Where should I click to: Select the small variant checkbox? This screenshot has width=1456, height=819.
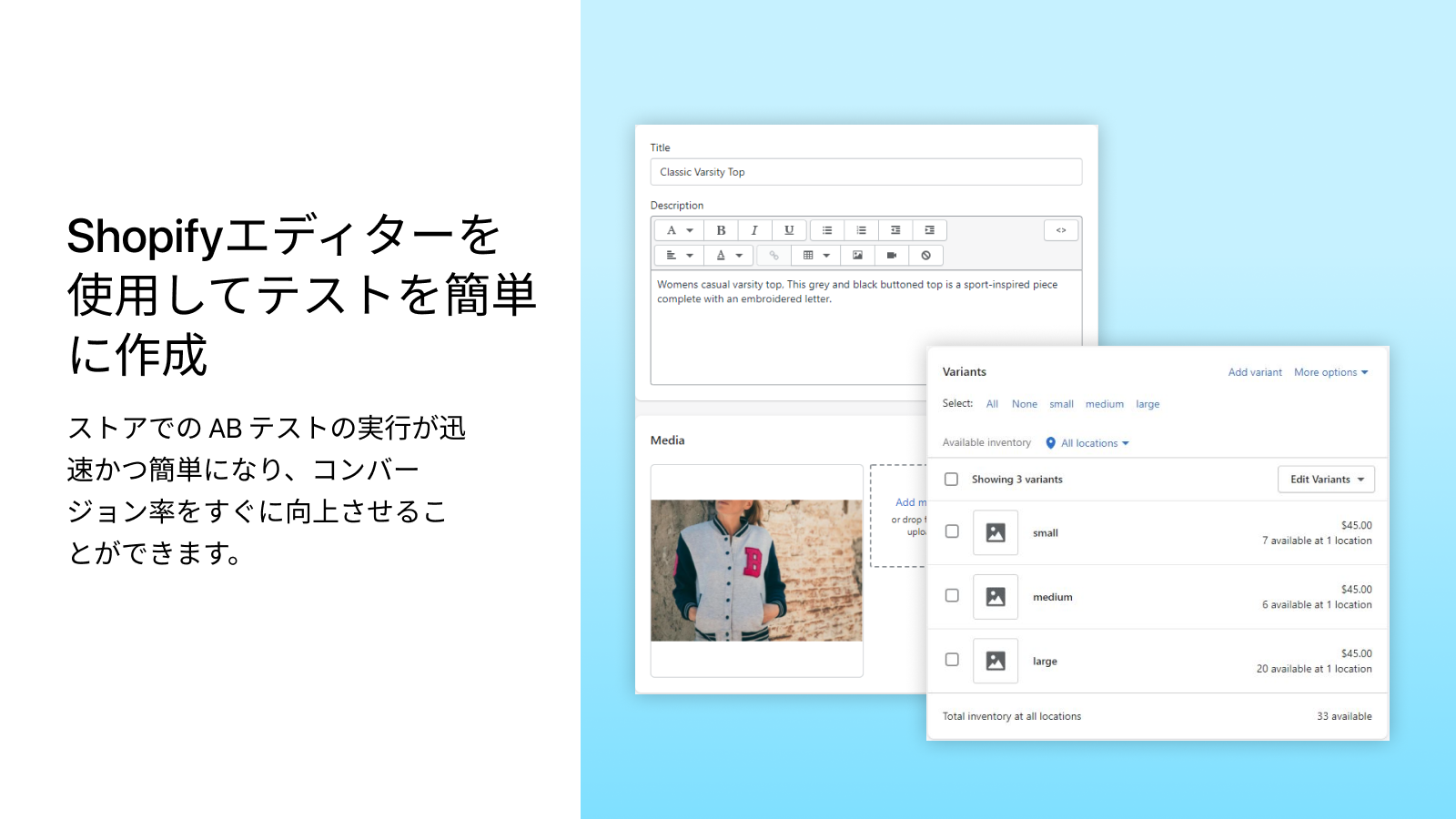click(x=952, y=531)
